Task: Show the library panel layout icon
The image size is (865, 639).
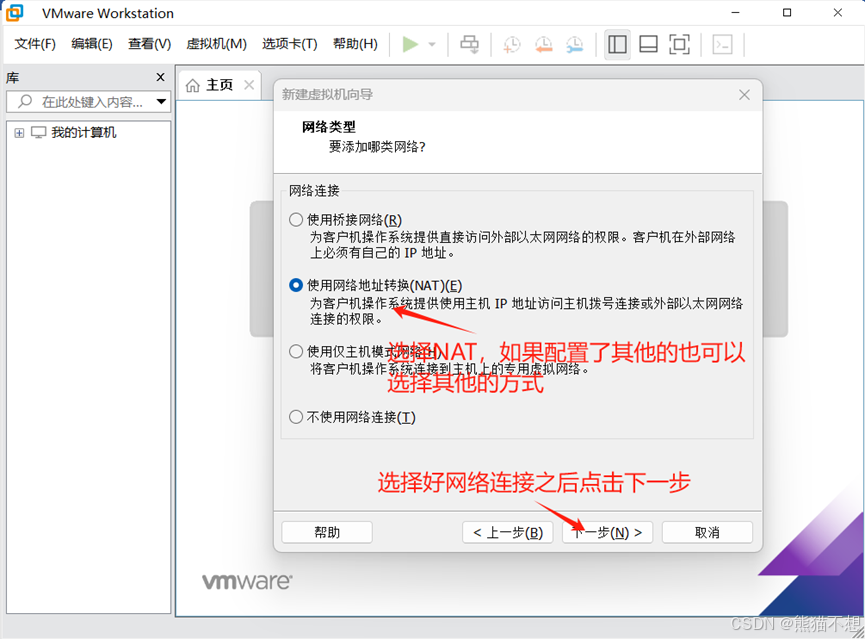Action: pos(616,44)
